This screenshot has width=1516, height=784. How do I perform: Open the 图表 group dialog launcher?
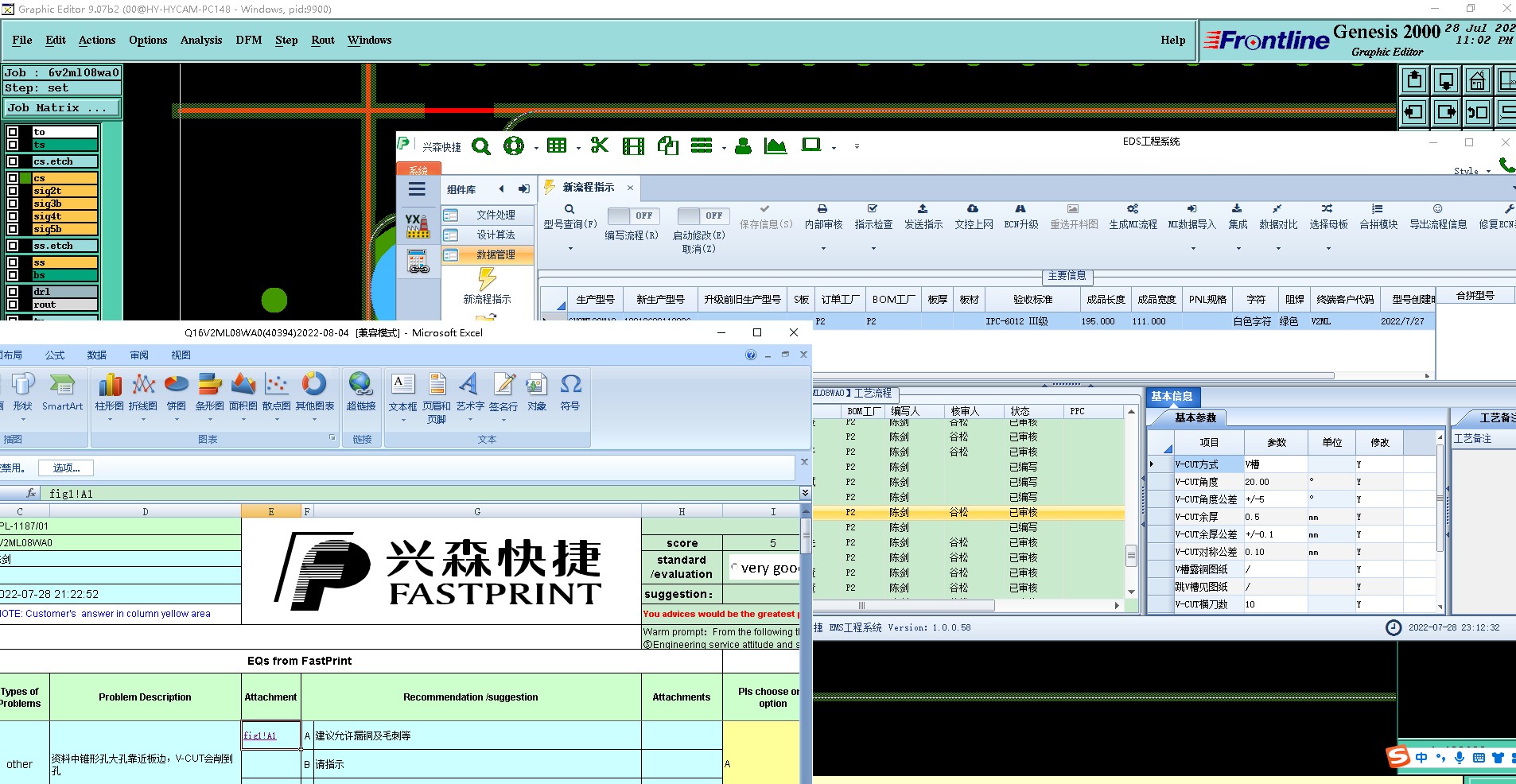point(332,438)
